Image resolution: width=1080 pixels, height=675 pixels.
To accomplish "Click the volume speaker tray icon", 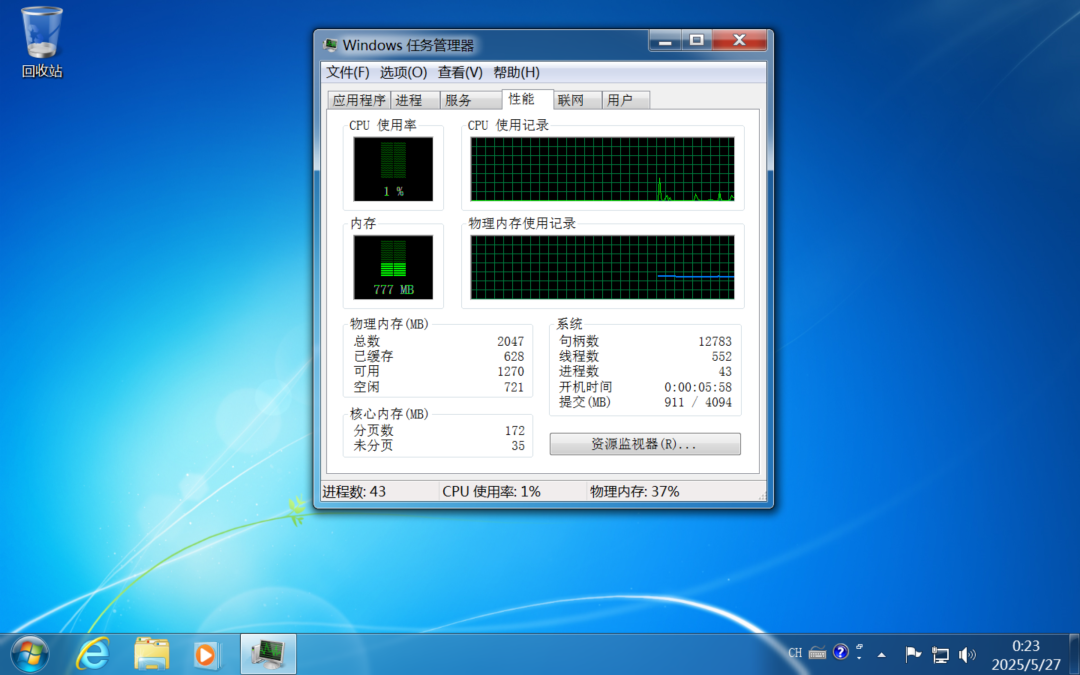I will click(x=967, y=655).
